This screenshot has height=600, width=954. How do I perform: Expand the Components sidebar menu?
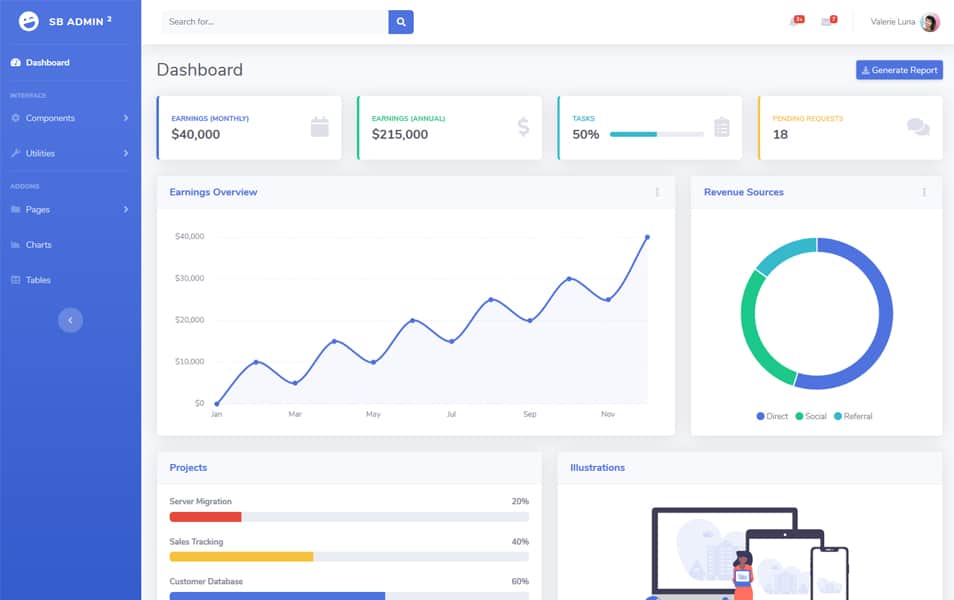click(70, 118)
